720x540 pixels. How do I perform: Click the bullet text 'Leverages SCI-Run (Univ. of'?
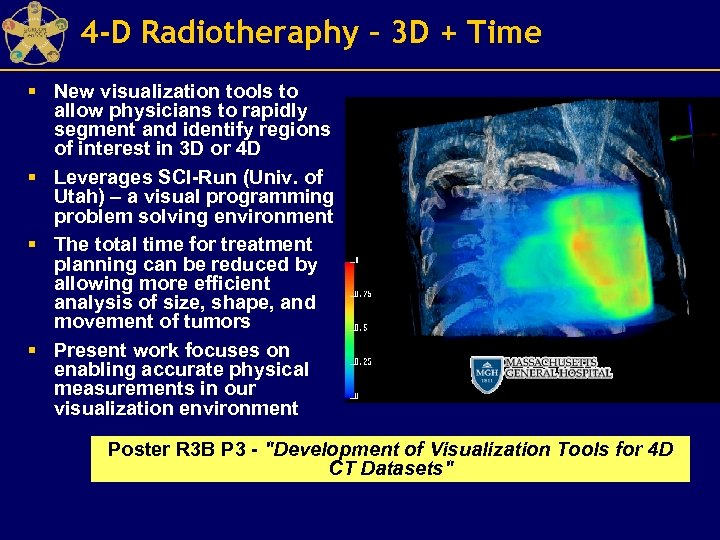pos(188,177)
